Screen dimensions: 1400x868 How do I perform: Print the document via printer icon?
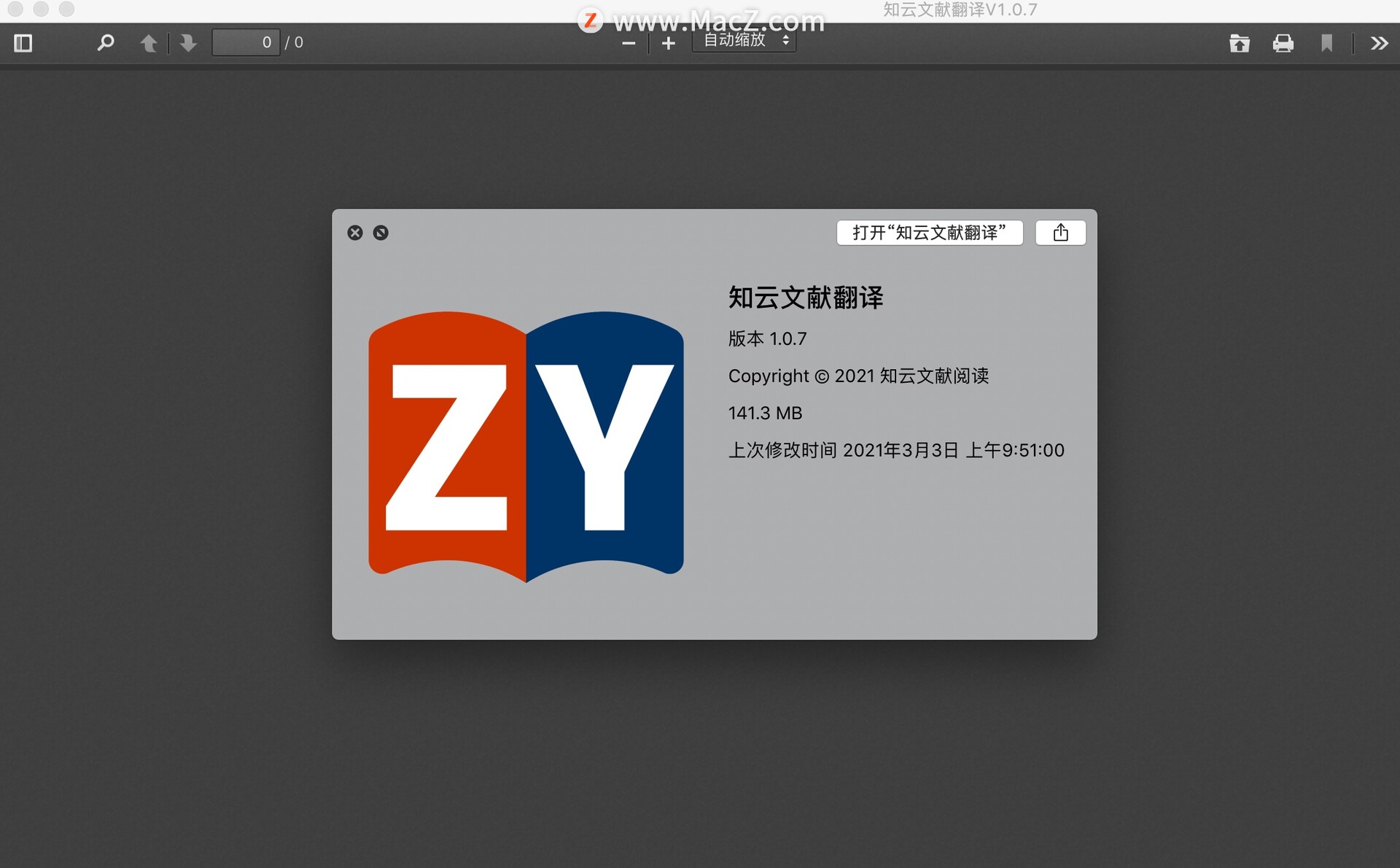(x=1283, y=44)
